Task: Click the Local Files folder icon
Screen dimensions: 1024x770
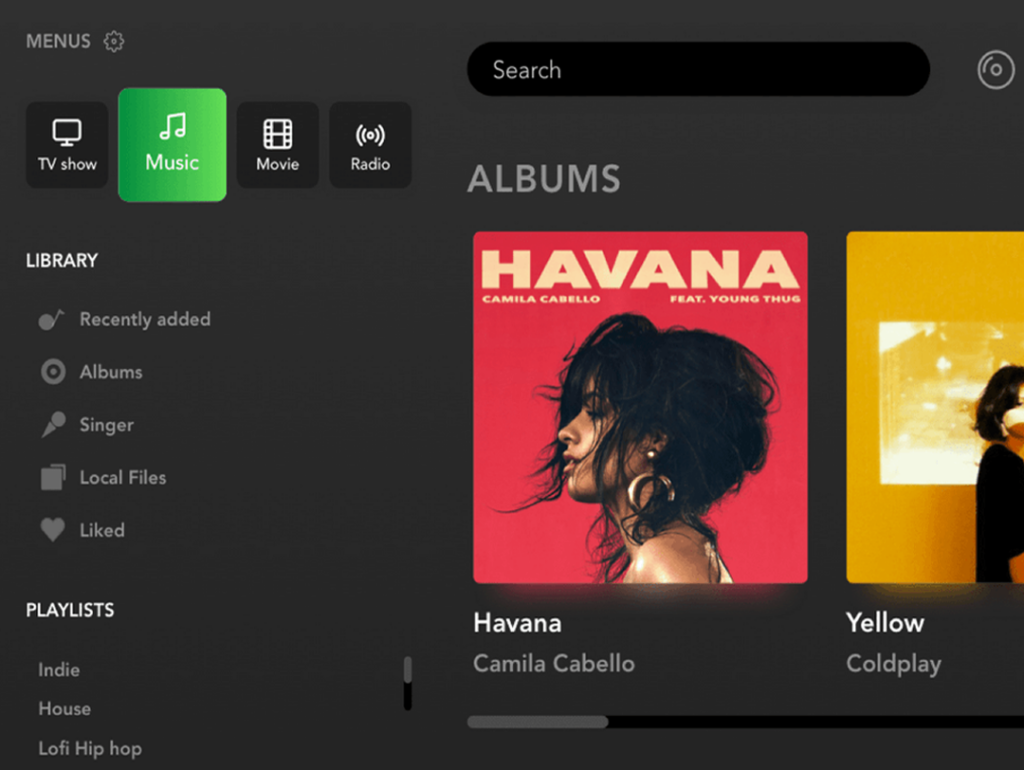Action: coord(53,477)
